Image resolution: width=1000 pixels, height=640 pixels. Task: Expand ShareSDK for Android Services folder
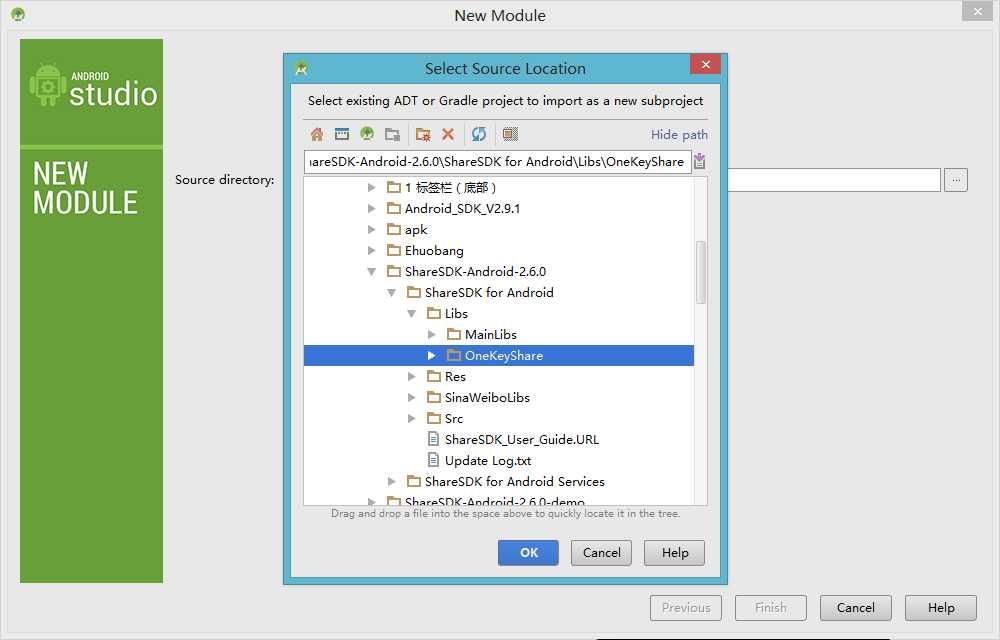click(x=392, y=481)
